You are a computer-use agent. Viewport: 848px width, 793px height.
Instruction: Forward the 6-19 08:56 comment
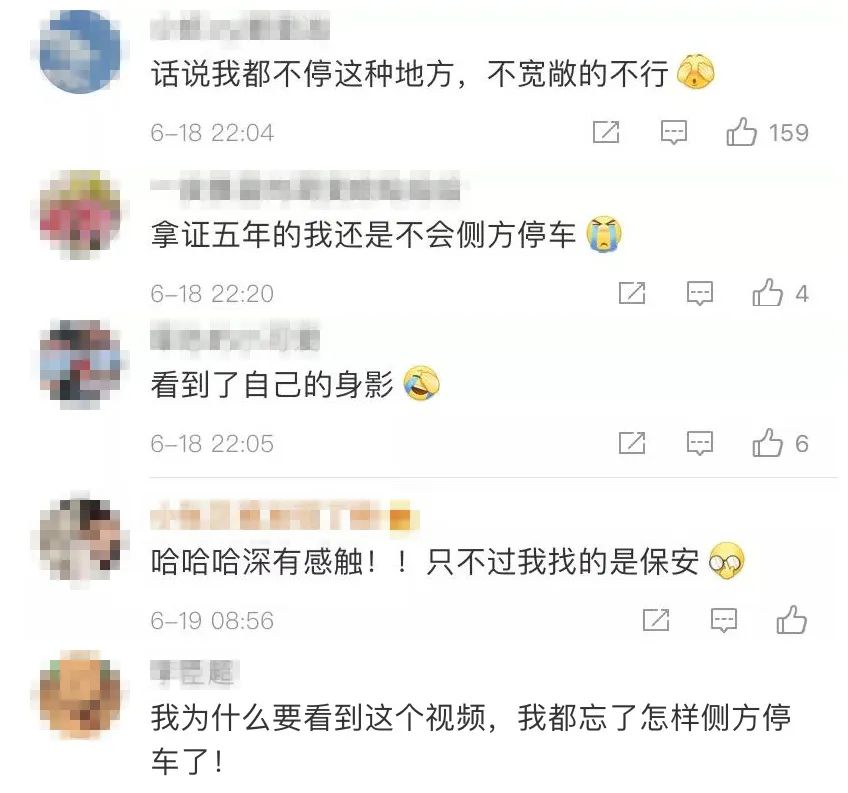[656, 620]
